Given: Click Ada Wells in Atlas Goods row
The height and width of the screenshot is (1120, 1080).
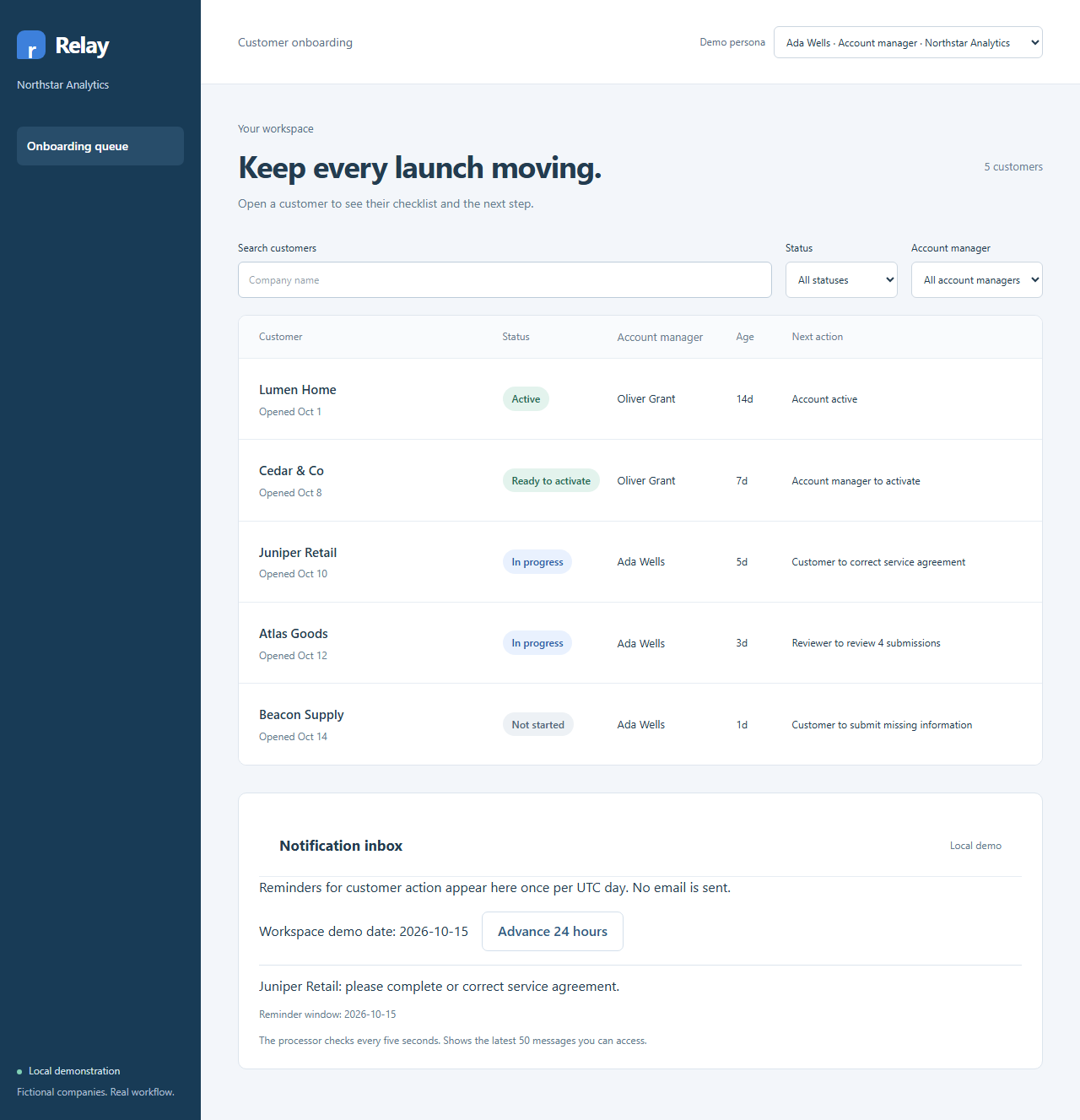Looking at the screenshot, I should 641,643.
